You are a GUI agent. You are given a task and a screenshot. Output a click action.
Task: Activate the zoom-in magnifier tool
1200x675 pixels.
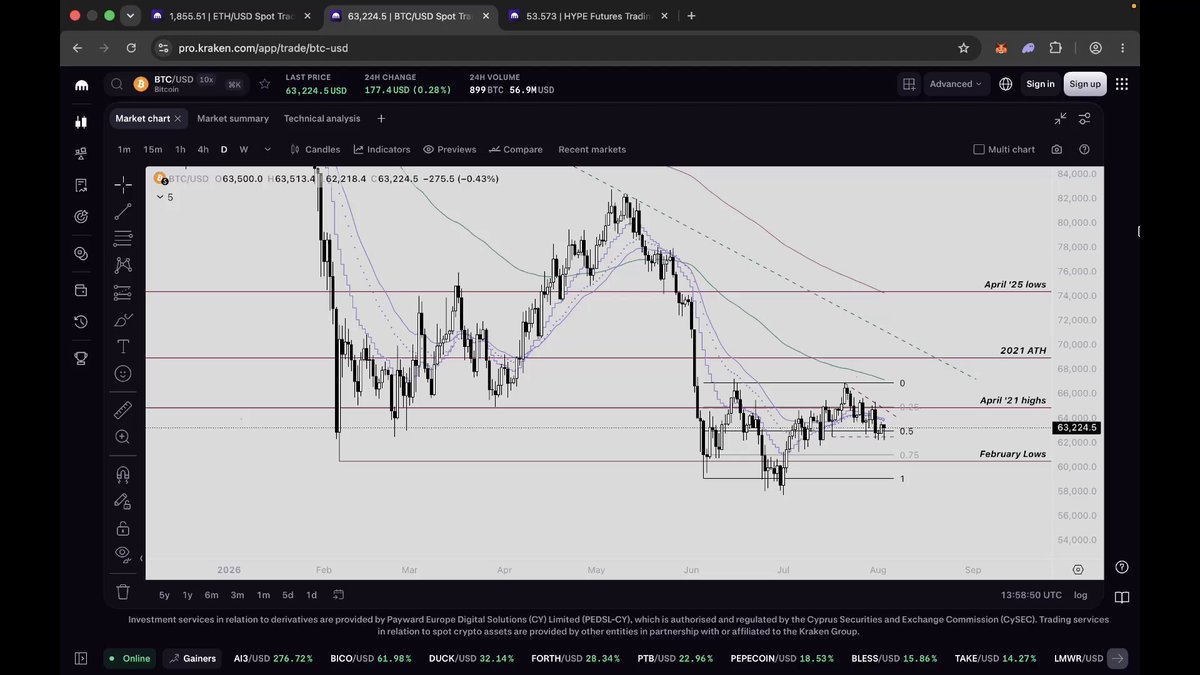click(122, 437)
